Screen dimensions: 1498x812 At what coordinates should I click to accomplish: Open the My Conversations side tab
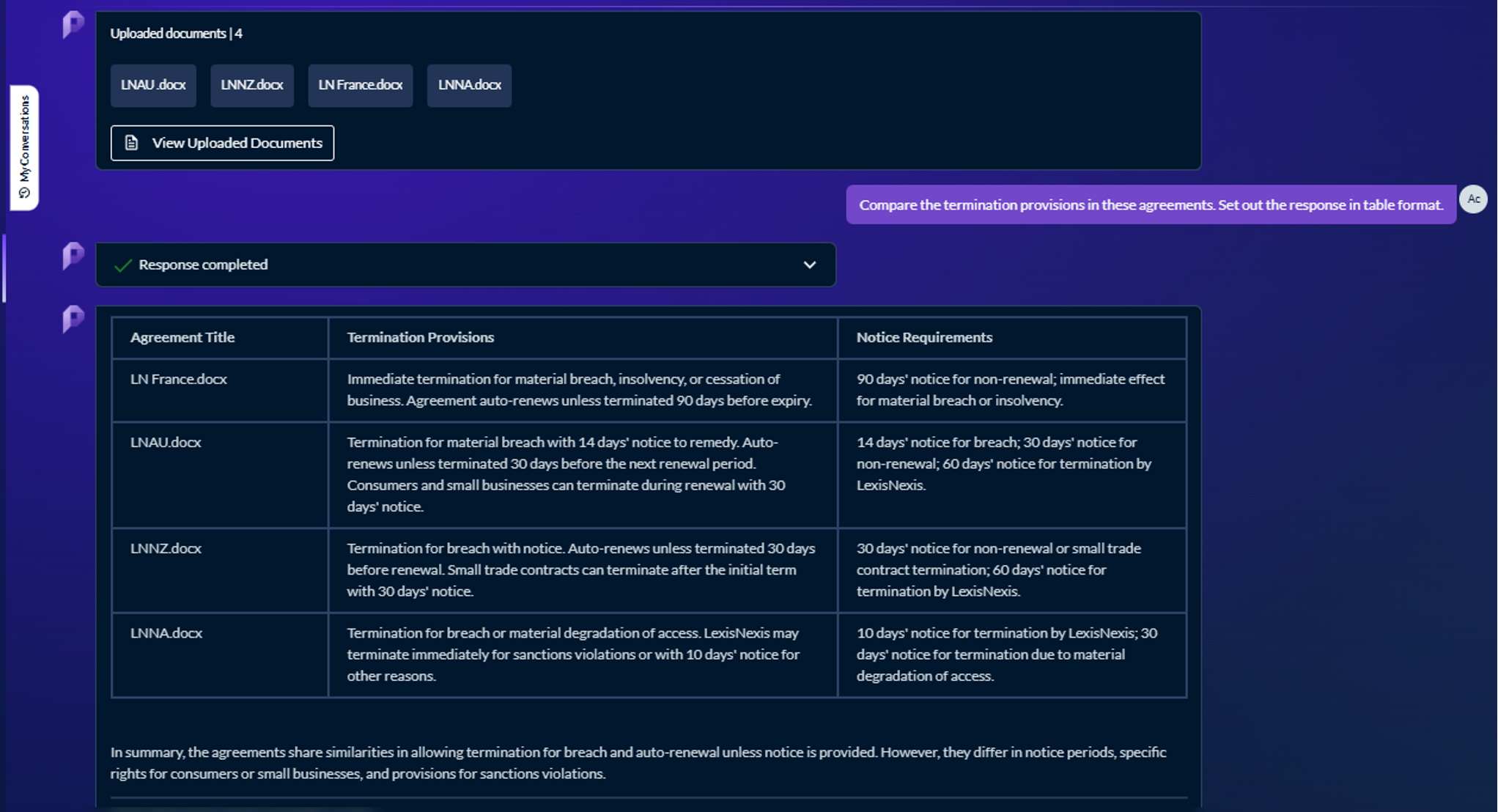click(24, 139)
